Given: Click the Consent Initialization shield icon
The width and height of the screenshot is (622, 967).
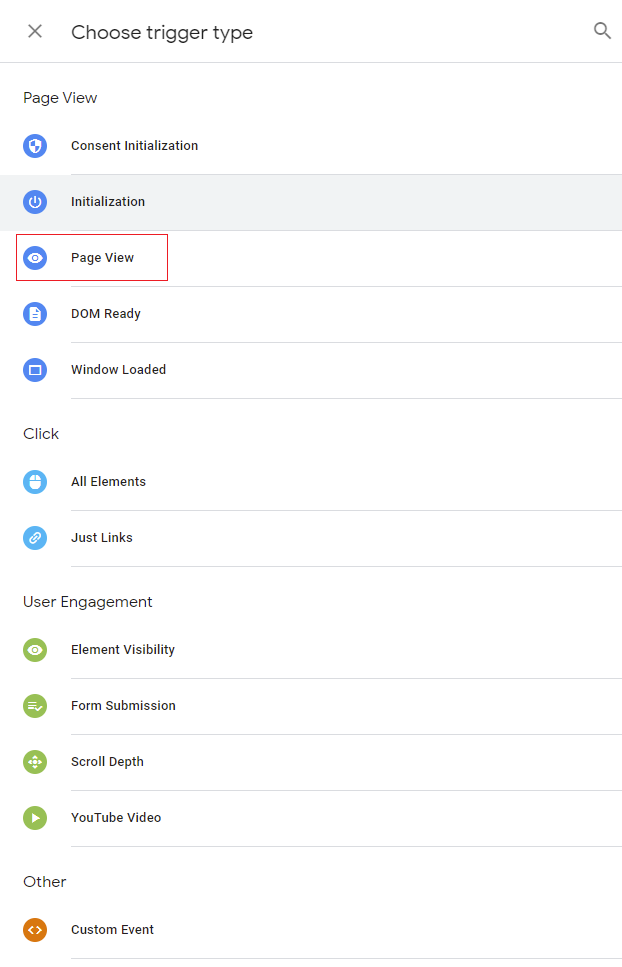Looking at the screenshot, I should point(35,146).
